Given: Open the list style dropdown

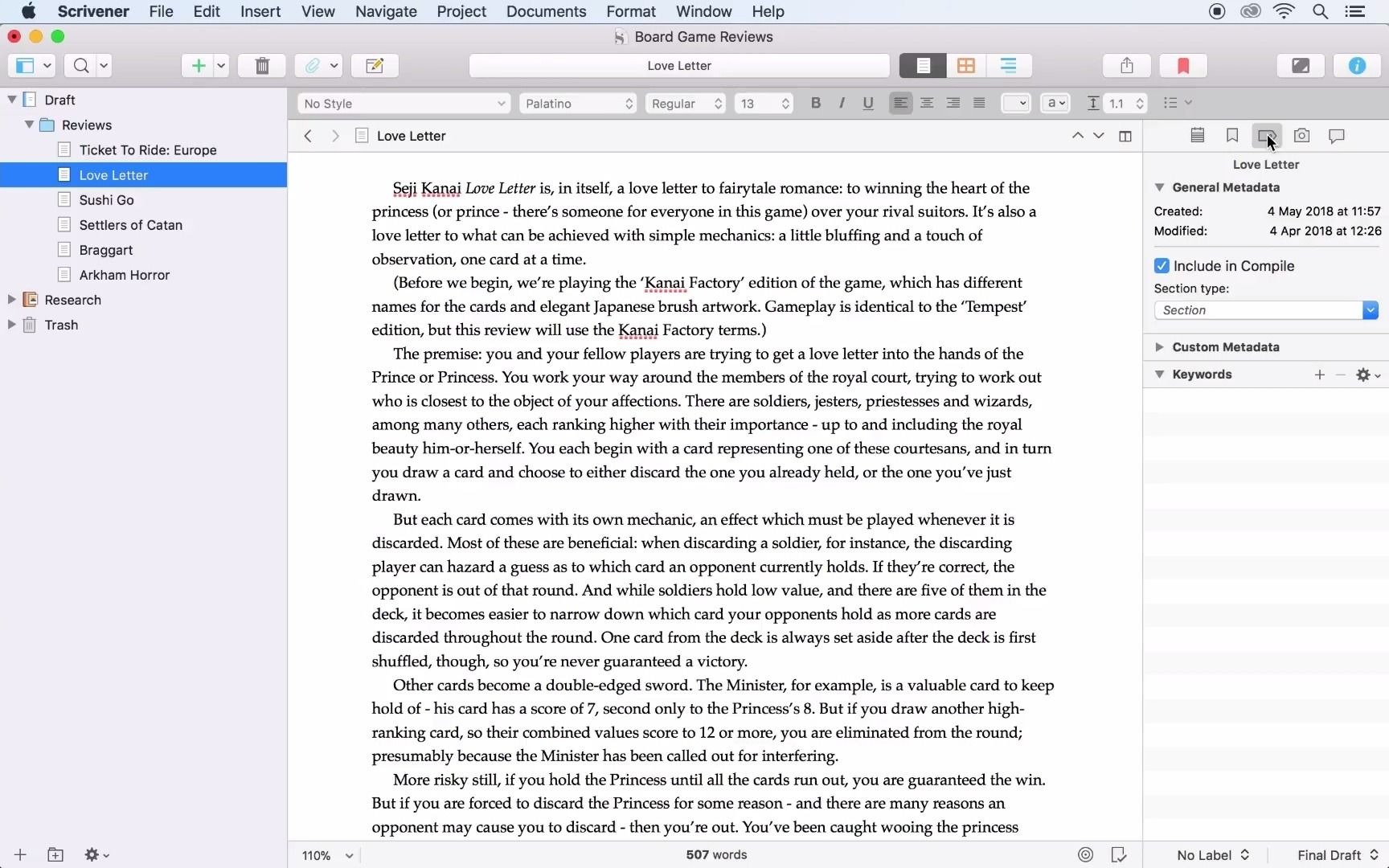Looking at the screenshot, I should click(x=1177, y=103).
